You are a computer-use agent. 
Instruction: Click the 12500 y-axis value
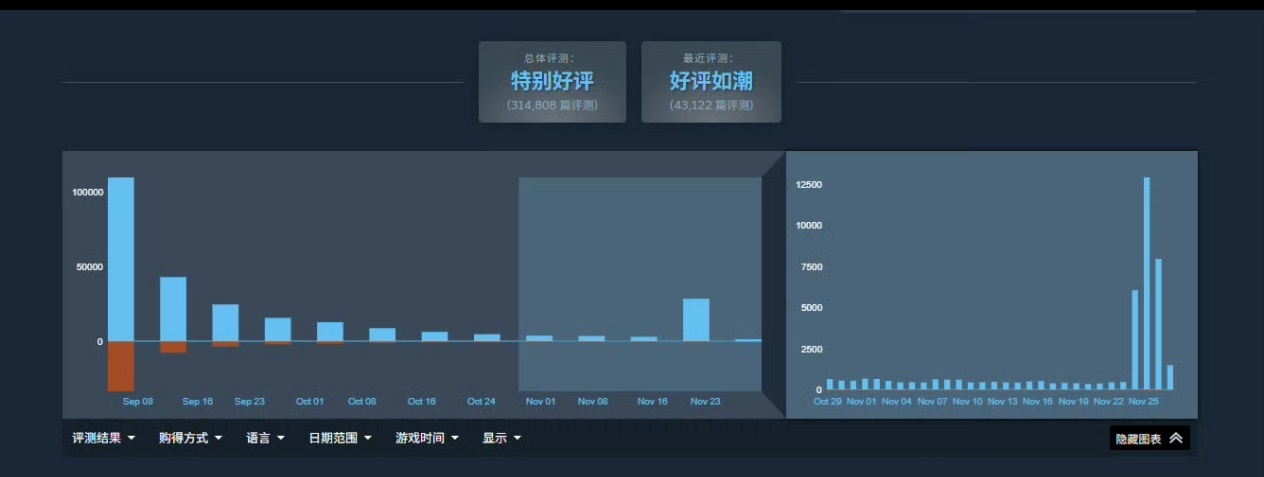[809, 185]
